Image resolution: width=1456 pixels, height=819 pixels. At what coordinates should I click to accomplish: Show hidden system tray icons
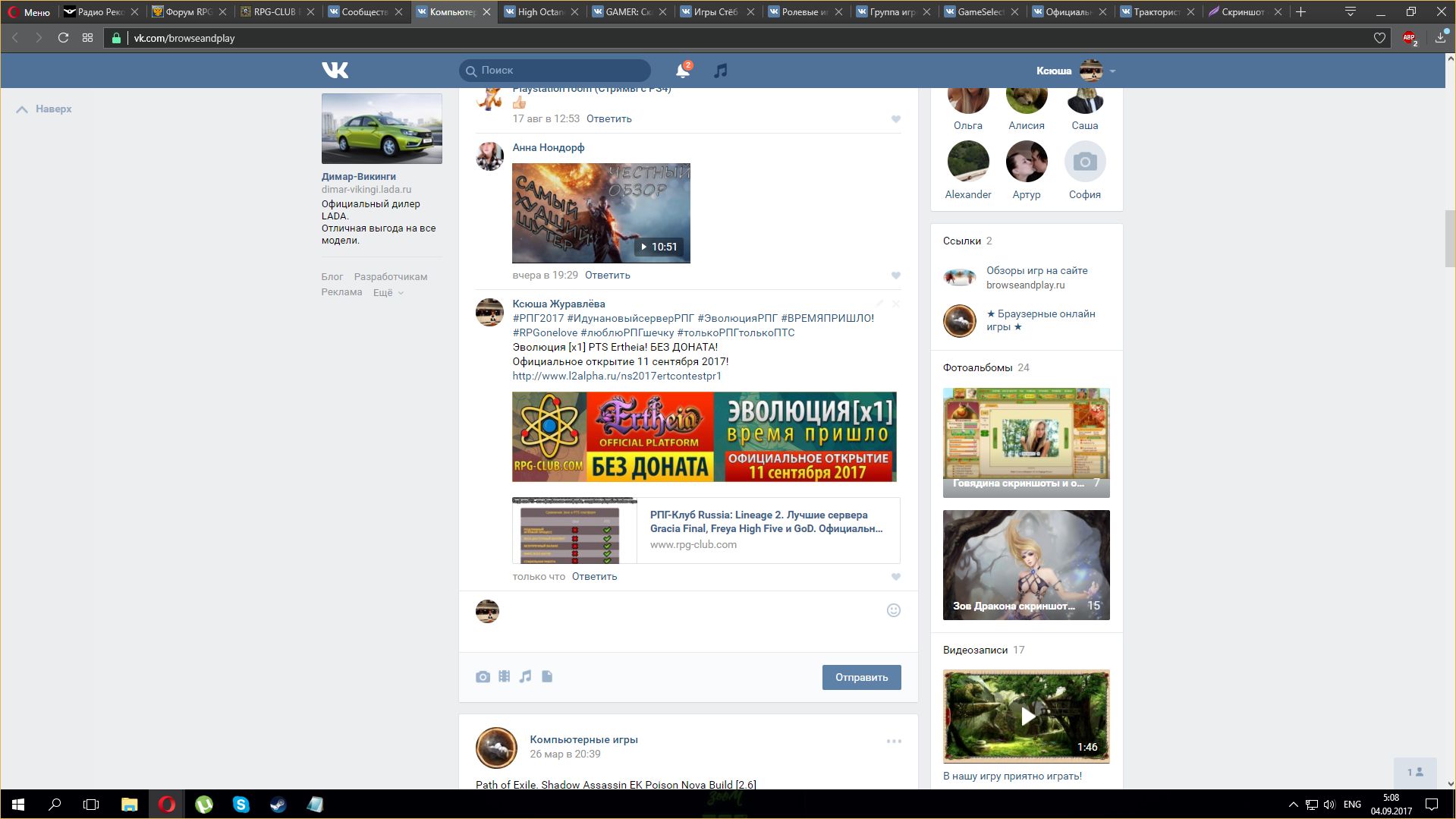[x=1293, y=804]
